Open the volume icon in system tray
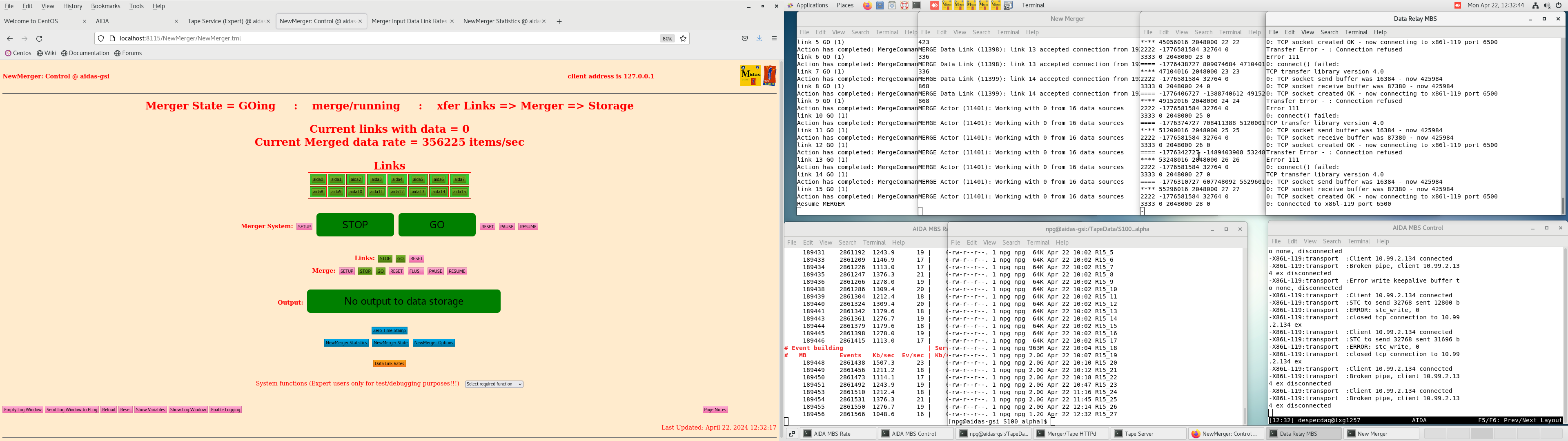1568x441 pixels. pos(1547,5)
